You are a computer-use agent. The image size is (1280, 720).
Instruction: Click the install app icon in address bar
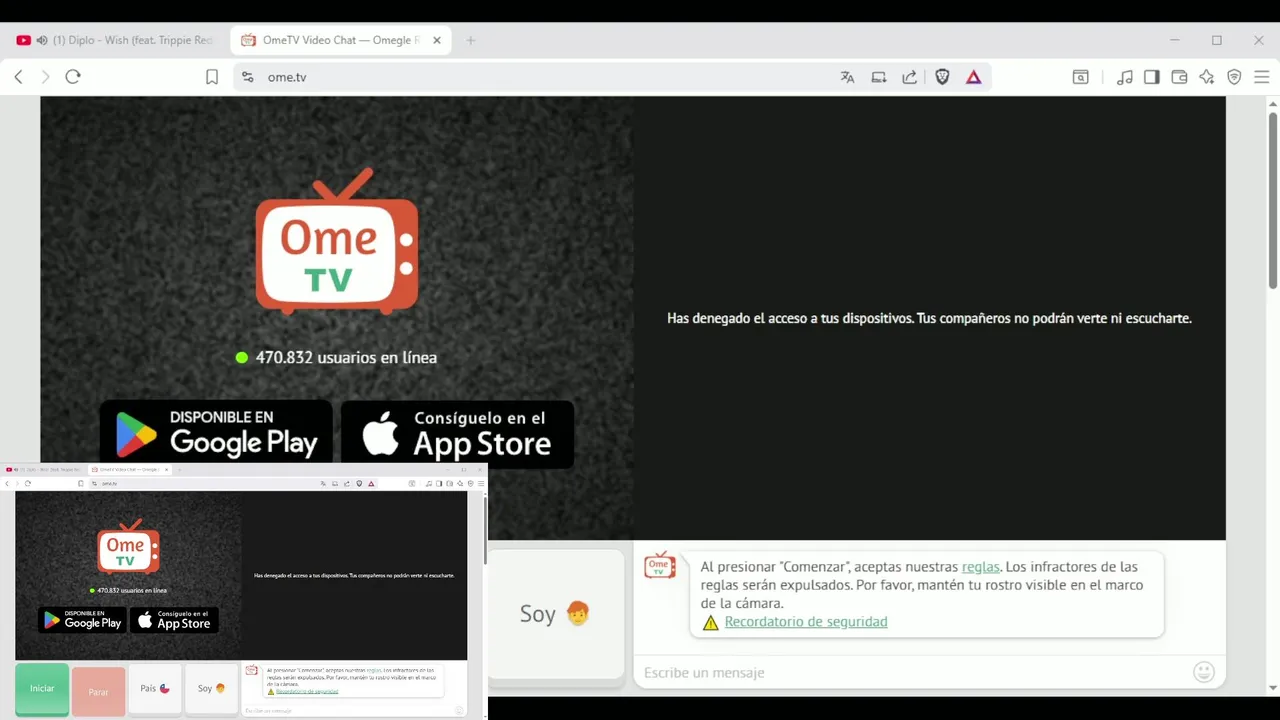pos(879,77)
